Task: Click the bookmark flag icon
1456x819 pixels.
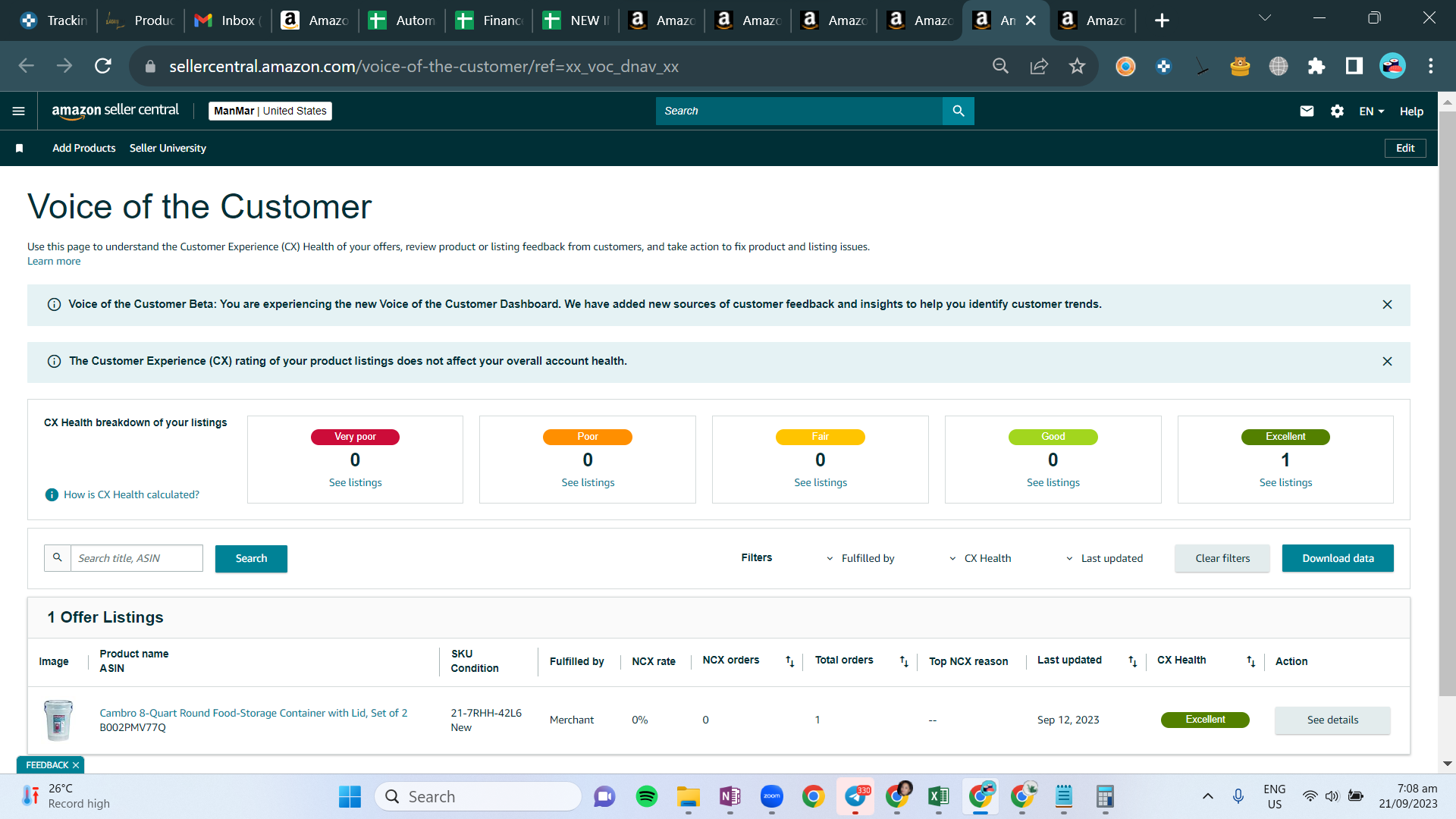Action: click(20, 149)
